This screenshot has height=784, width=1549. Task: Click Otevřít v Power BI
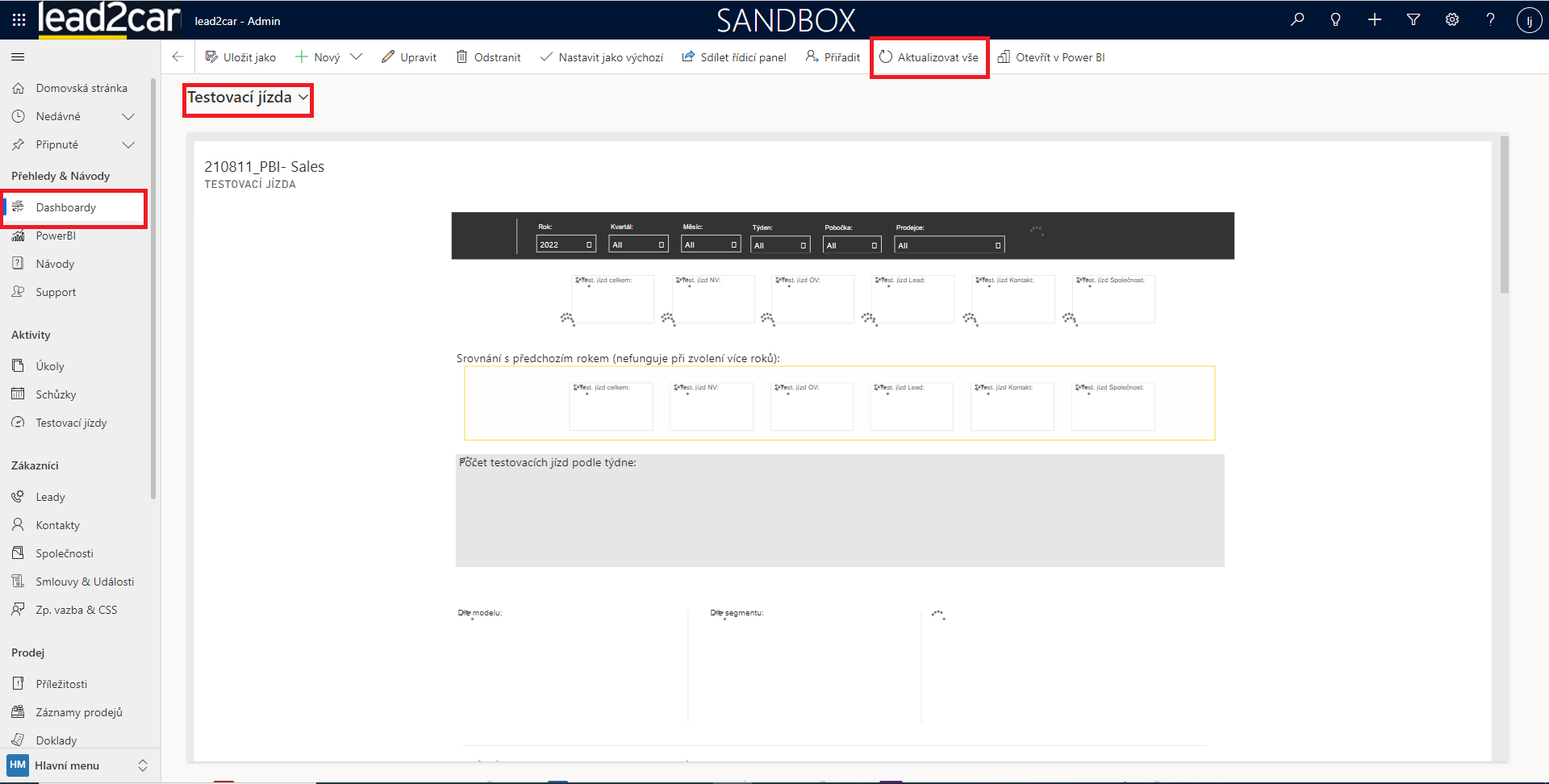pyautogui.click(x=1051, y=57)
